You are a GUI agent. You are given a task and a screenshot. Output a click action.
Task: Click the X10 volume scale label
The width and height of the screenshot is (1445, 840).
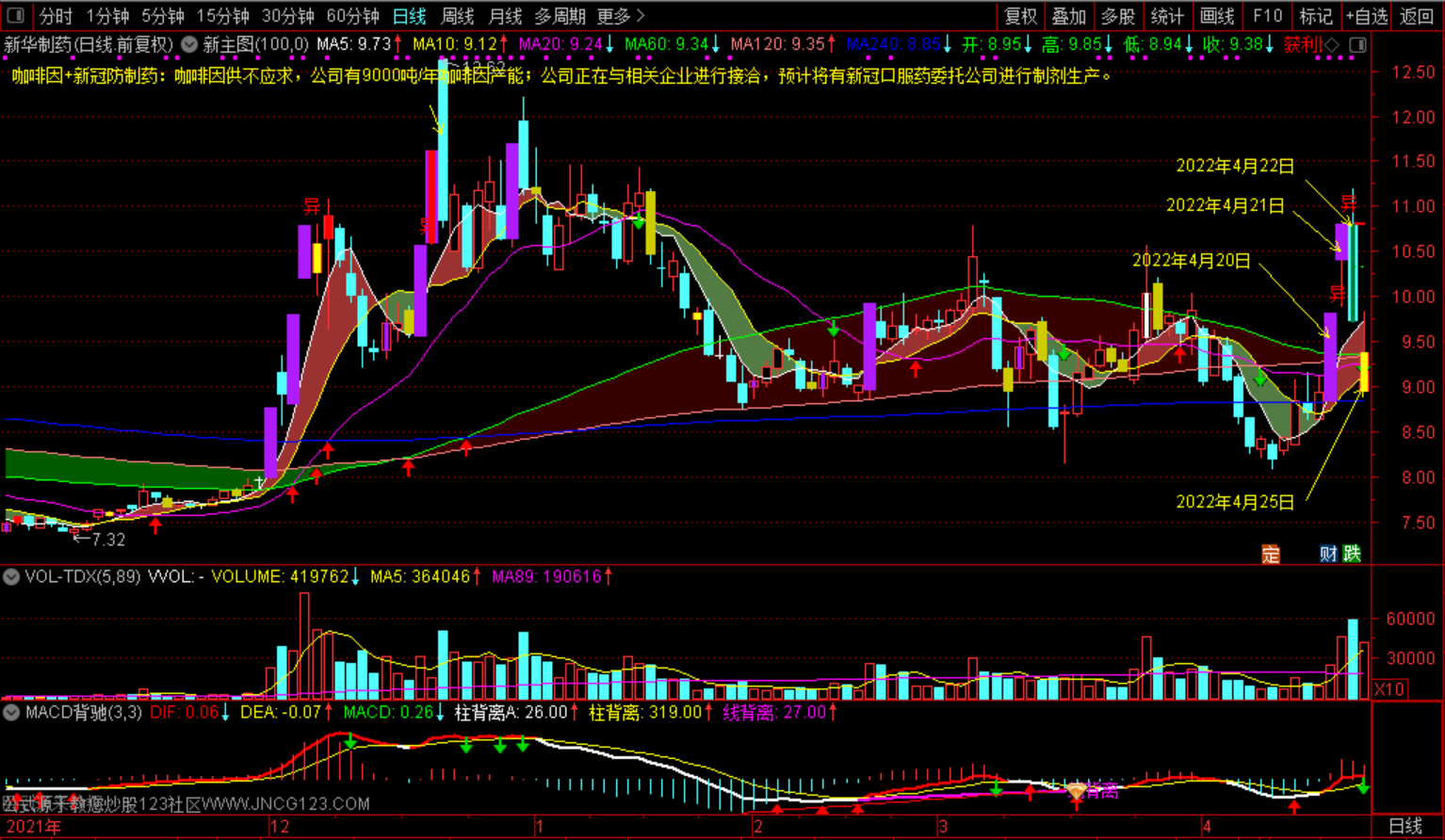tap(1389, 689)
